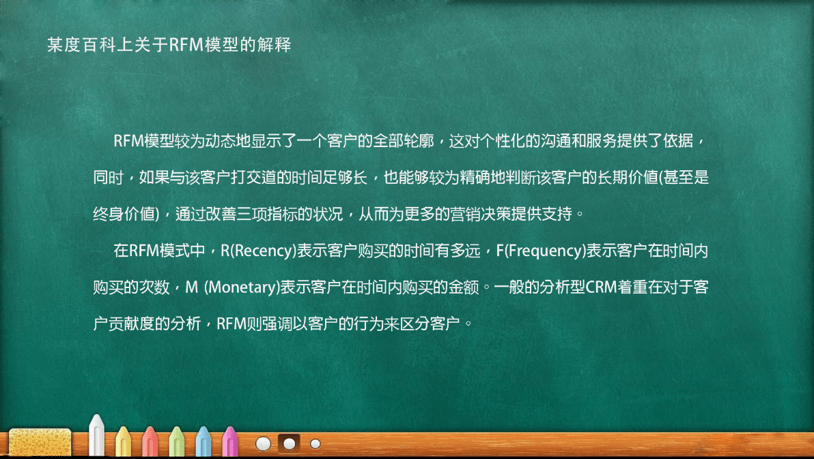Click the word "Recency" in the text
This screenshot has height=459, width=814.
pyautogui.click(x=266, y=249)
